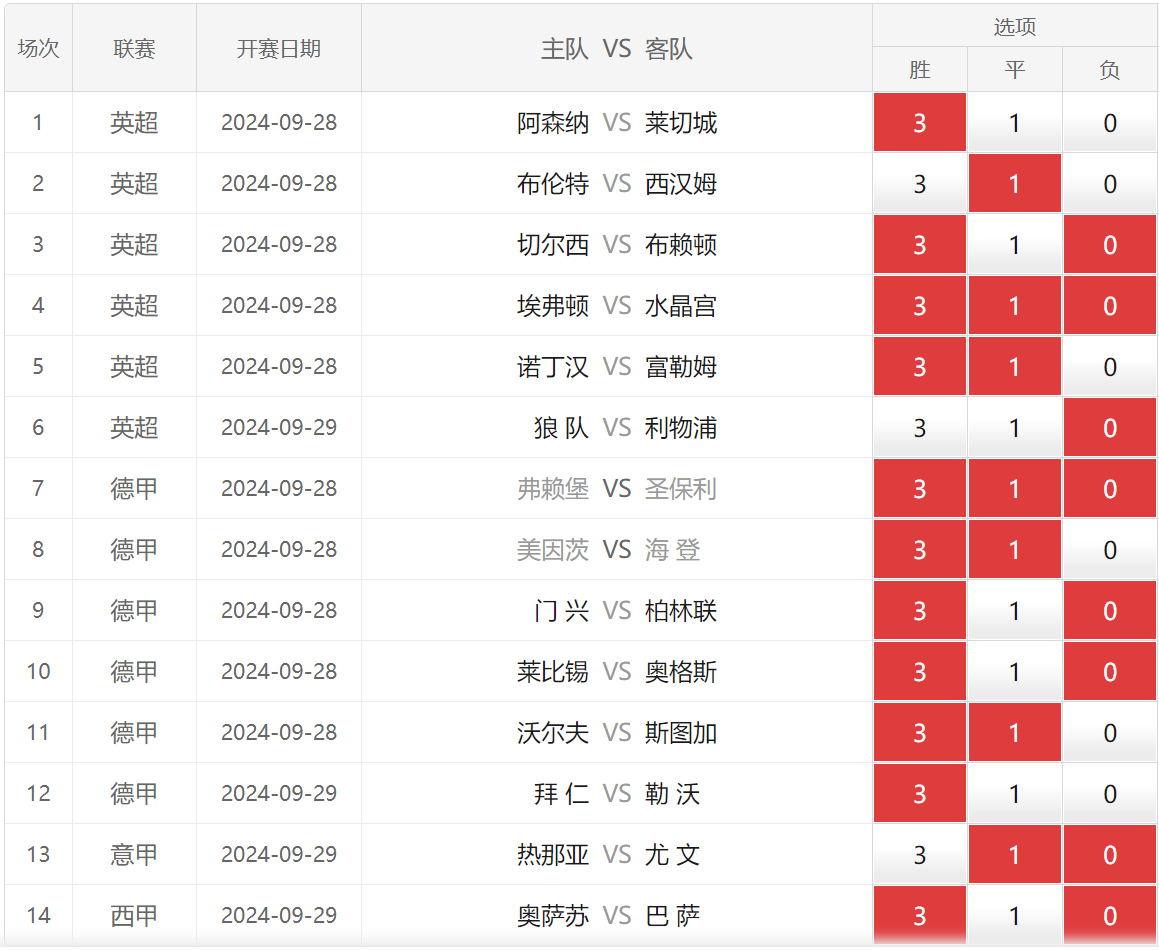Screen dimensions: 1159x951
Task: Select win option 3 for 狼队 vs 利物浦
Action: pos(920,428)
